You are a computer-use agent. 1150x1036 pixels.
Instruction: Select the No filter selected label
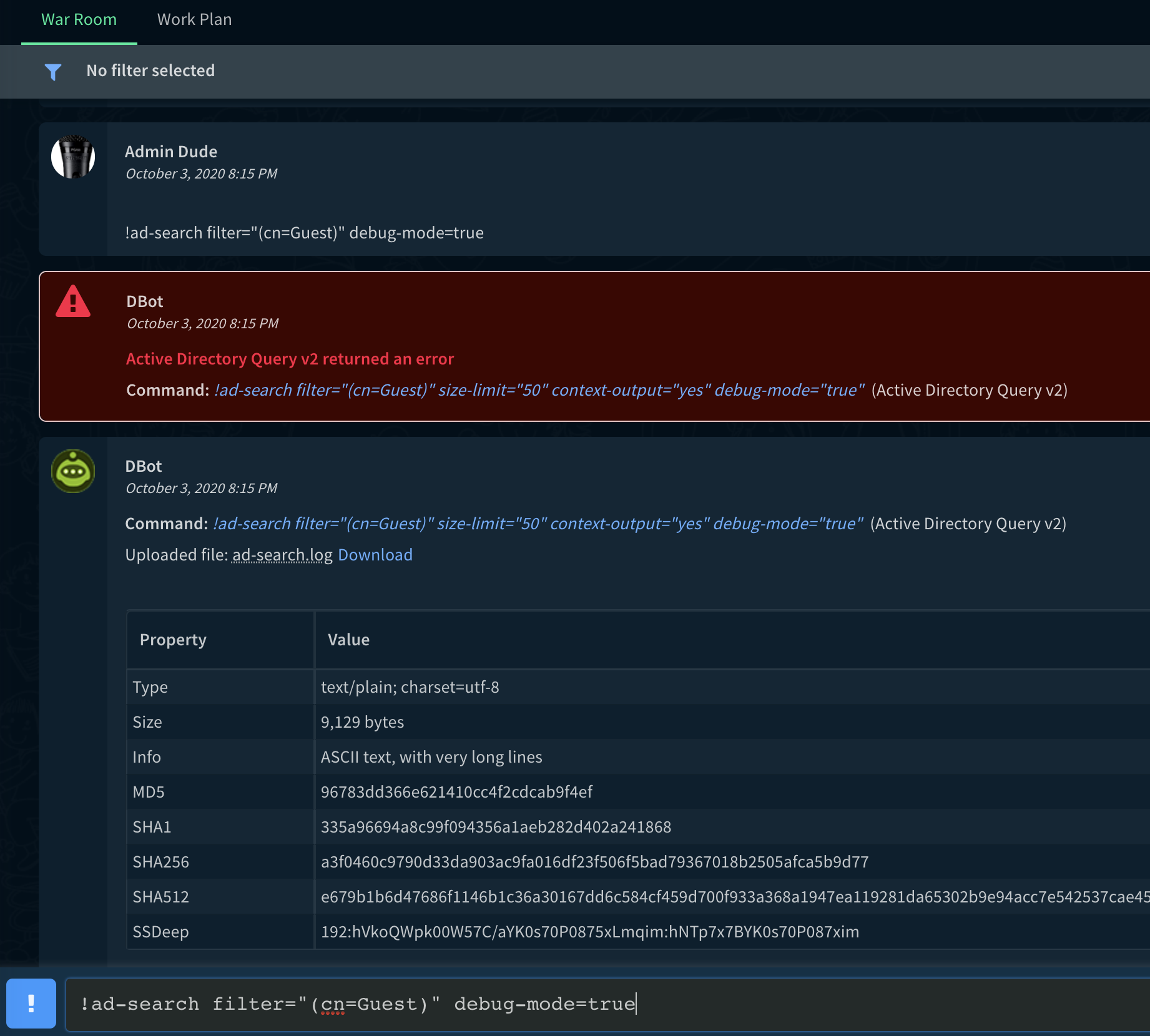coord(150,71)
